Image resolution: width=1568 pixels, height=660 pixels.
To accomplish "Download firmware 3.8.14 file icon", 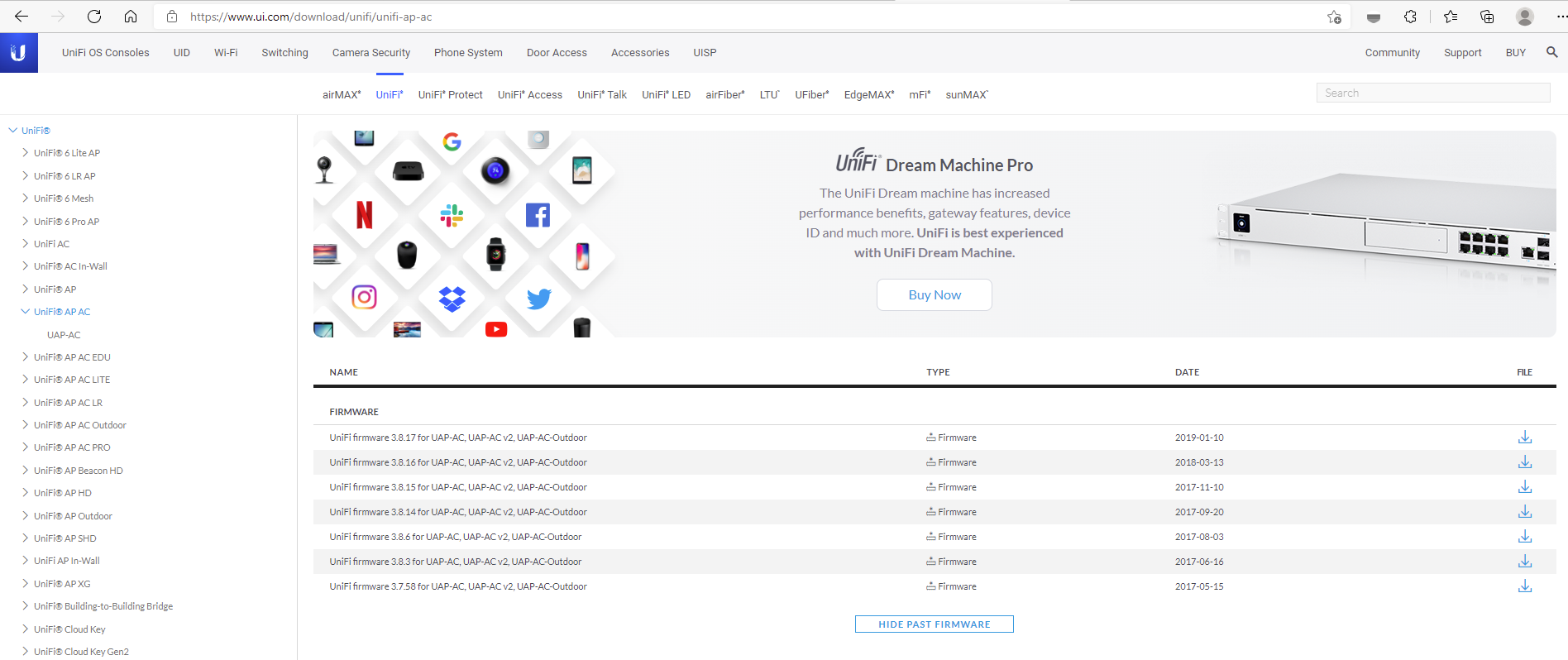I will 1524,512.
